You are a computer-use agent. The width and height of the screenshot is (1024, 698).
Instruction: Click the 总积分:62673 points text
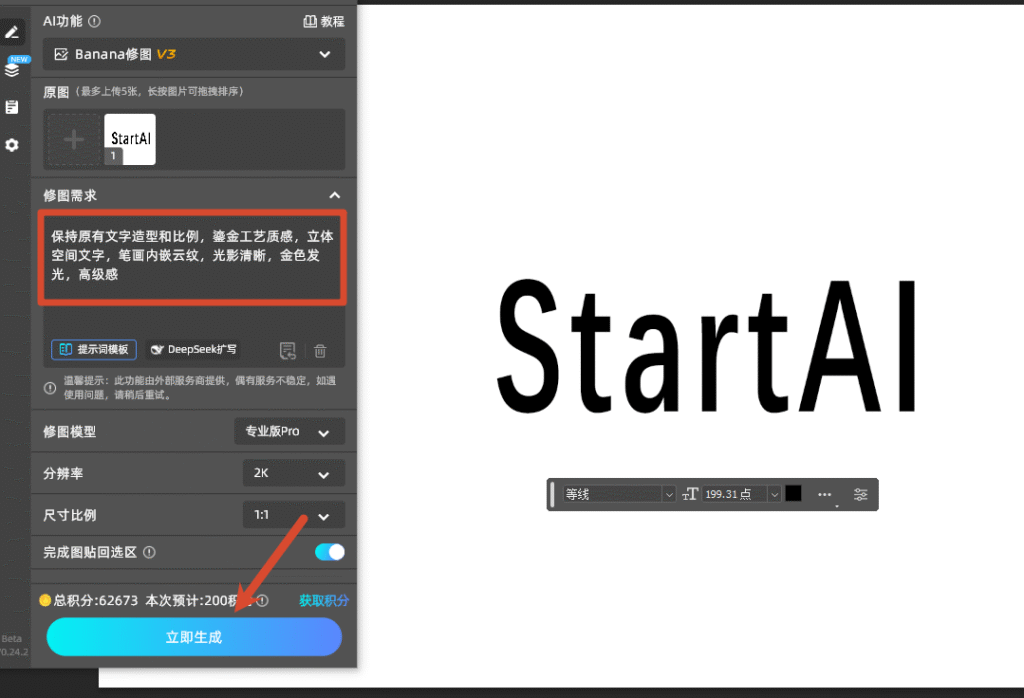96,601
